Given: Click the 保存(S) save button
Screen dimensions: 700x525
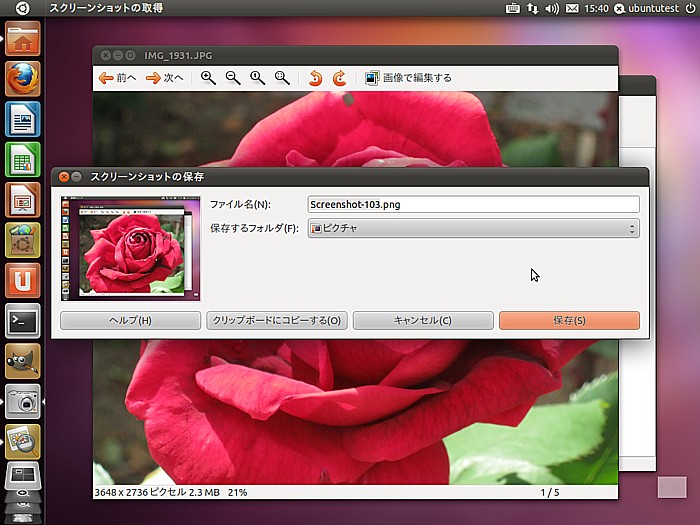Looking at the screenshot, I should tap(569, 321).
